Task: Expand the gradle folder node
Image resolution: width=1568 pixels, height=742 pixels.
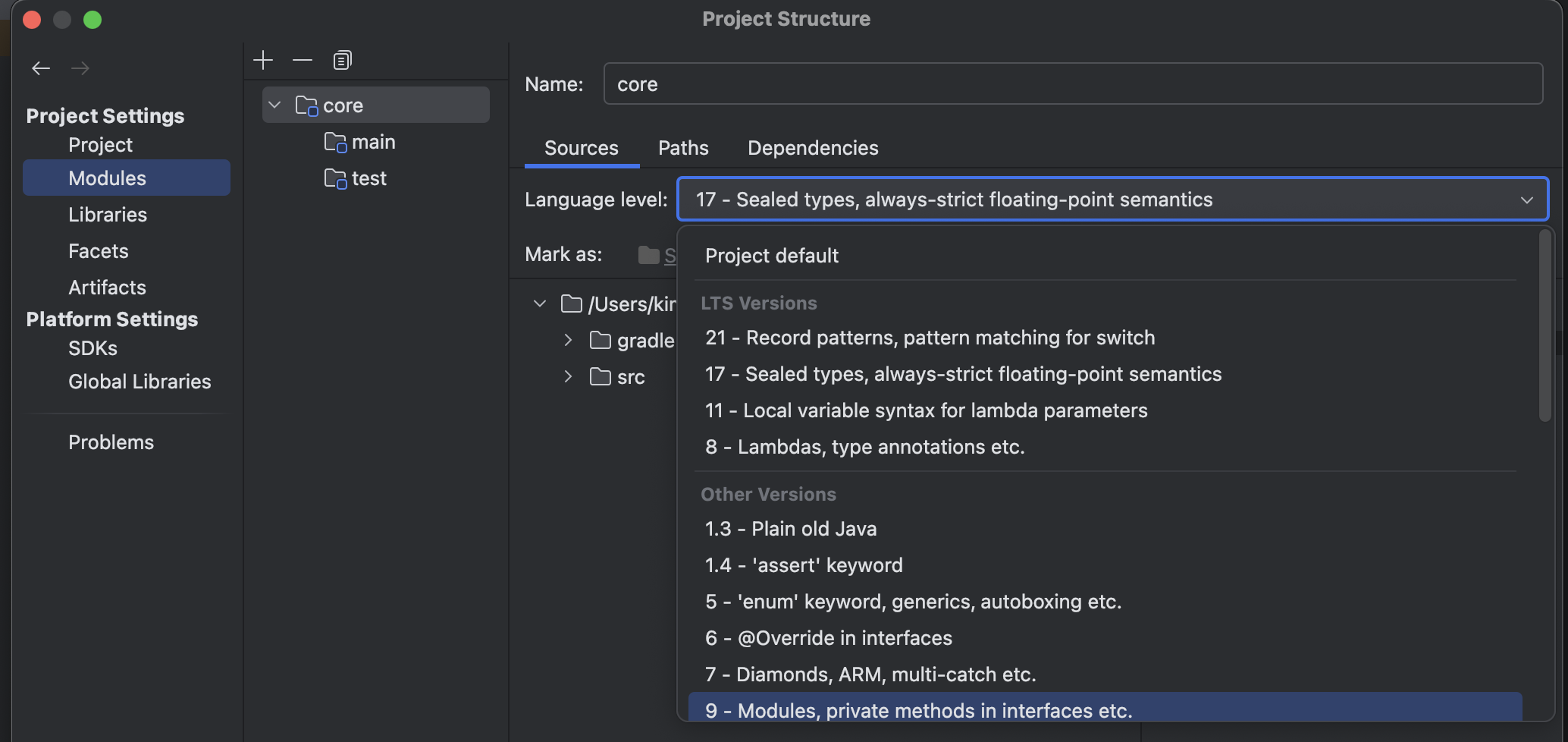Action: 568,341
